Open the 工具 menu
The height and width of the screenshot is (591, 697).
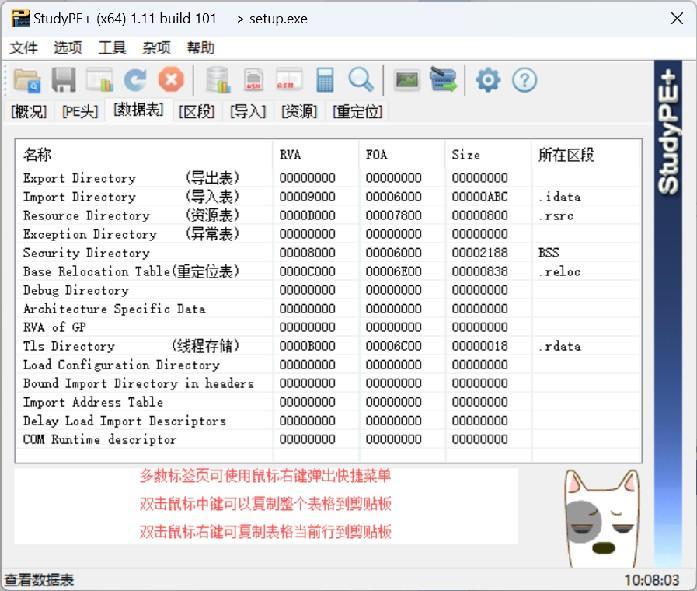pos(112,47)
